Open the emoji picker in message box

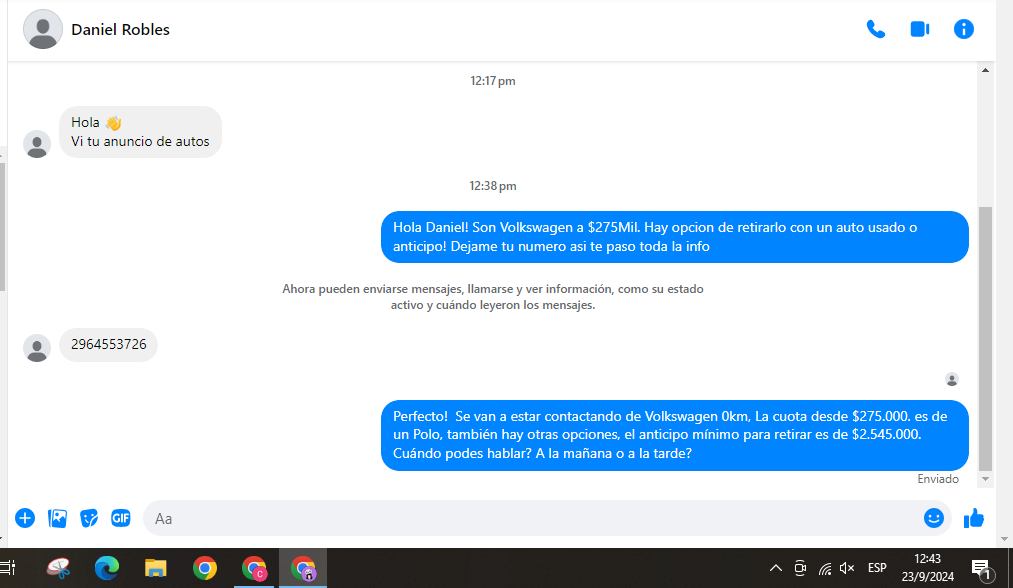(934, 518)
